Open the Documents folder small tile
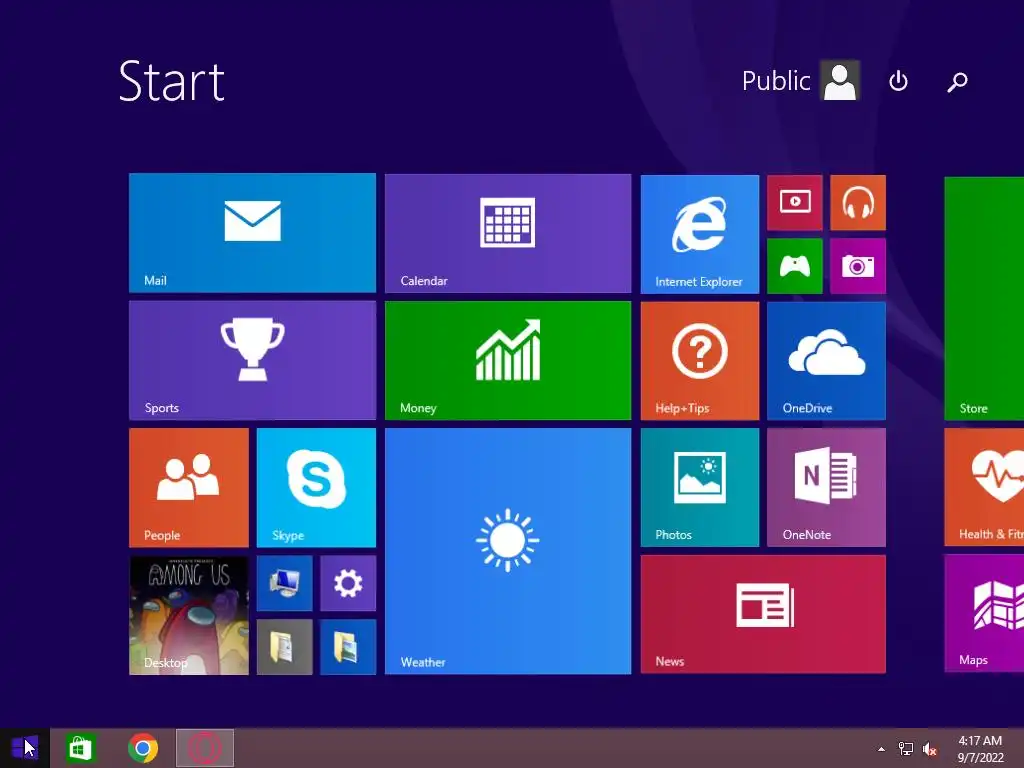The width and height of the screenshot is (1024, 768). coord(284,647)
